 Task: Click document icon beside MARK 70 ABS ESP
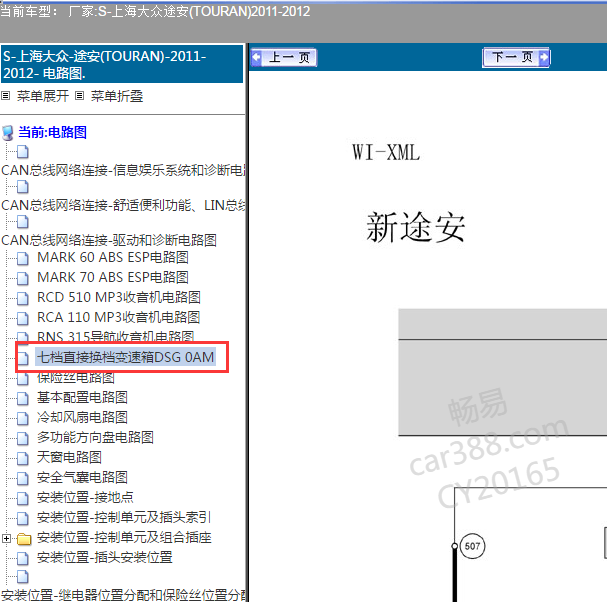pos(22,278)
